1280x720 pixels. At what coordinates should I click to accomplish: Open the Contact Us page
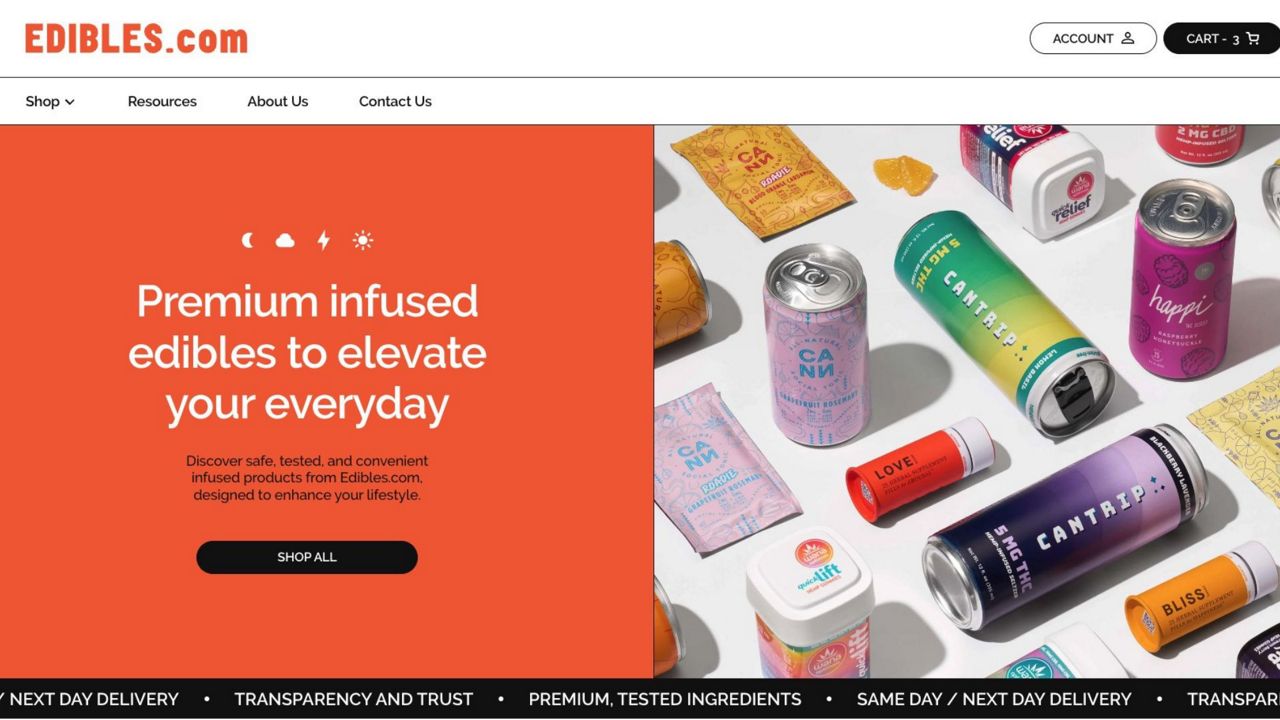click(x=395, y=101)
